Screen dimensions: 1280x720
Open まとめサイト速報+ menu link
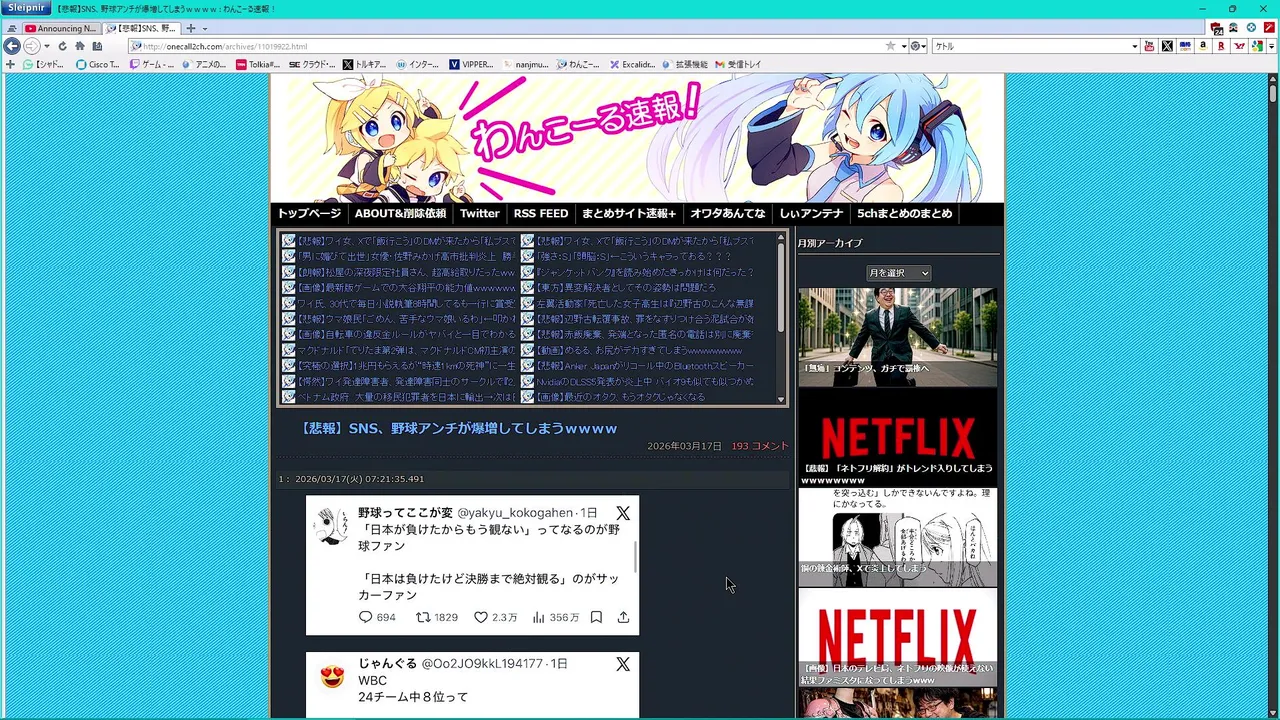coord(629,213)
